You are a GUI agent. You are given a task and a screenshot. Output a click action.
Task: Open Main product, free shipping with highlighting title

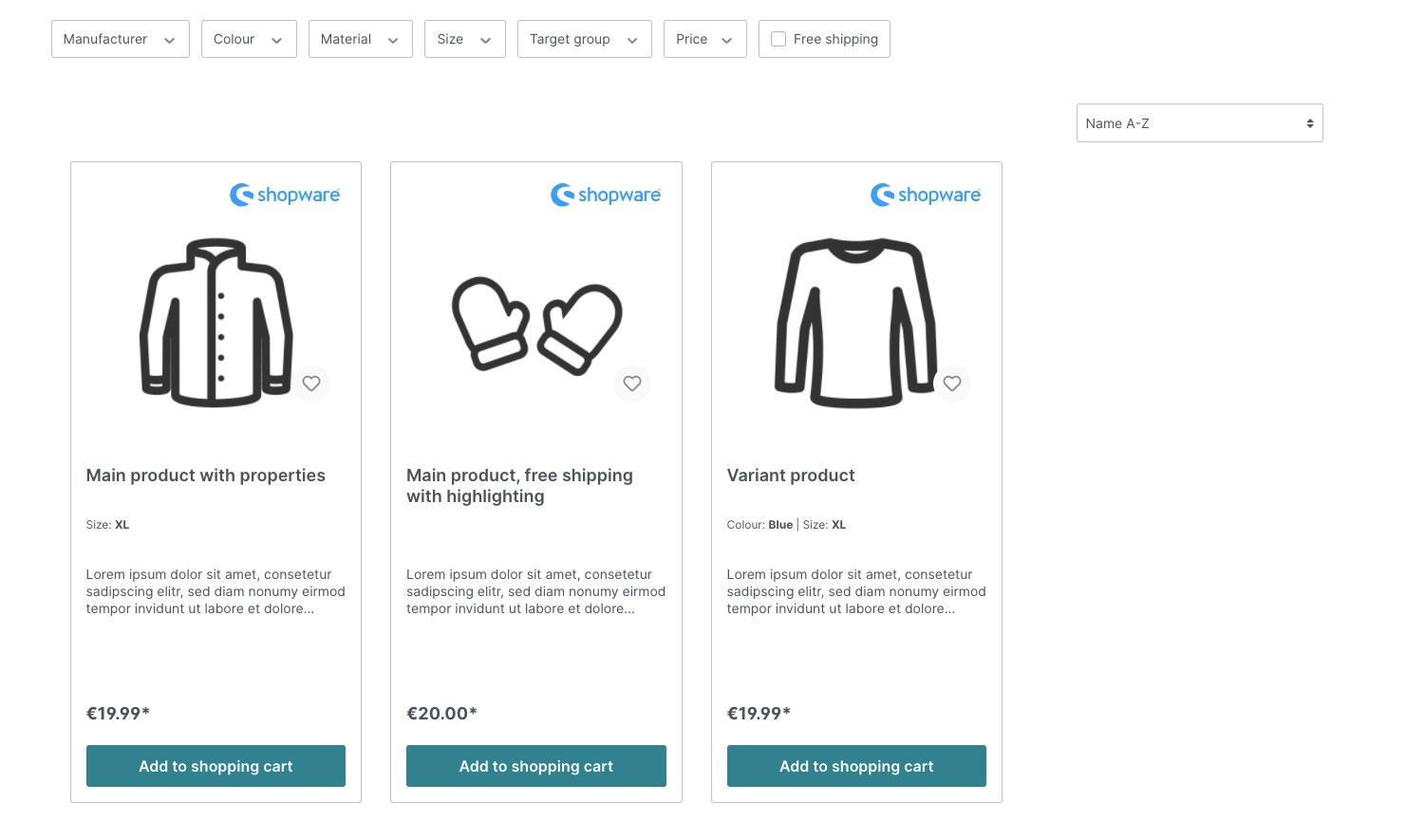tap(519, 486)
